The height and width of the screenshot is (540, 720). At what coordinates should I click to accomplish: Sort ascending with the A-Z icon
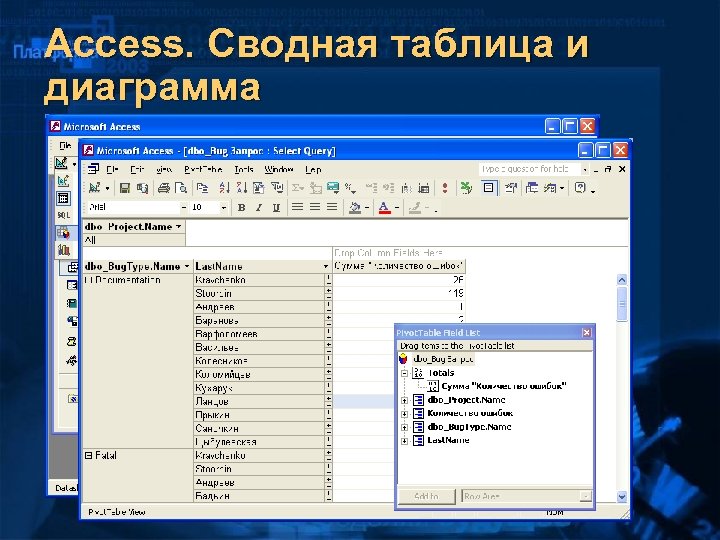pyautogui.click(x=224, y=188)
